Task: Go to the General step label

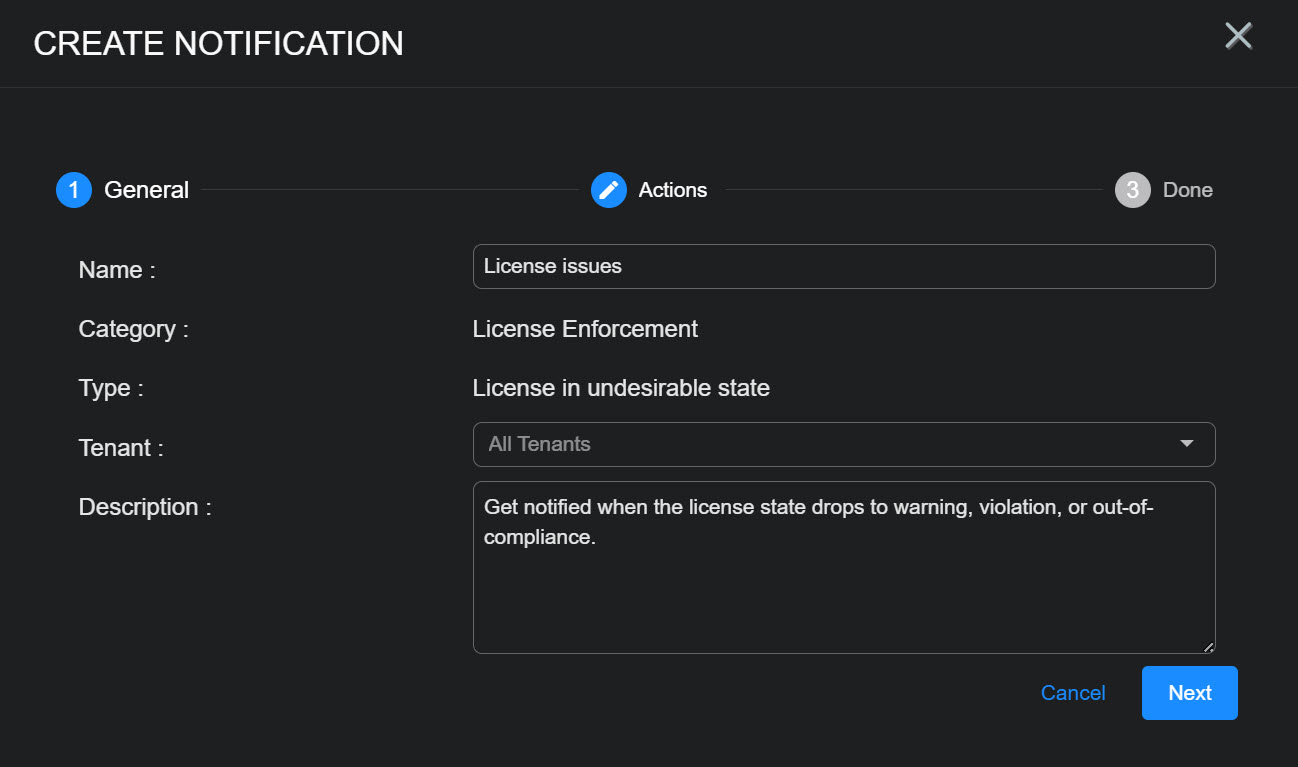Action: click(x=146, y=190)
